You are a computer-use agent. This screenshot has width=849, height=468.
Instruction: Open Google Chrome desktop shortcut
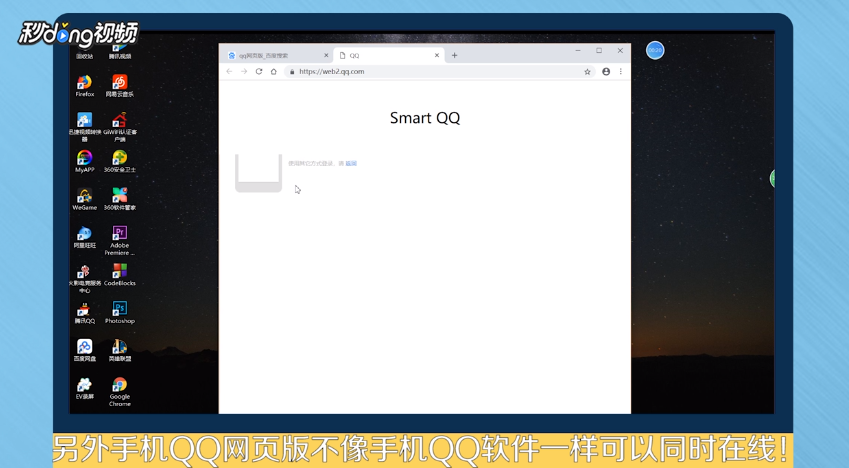[120, 392]
